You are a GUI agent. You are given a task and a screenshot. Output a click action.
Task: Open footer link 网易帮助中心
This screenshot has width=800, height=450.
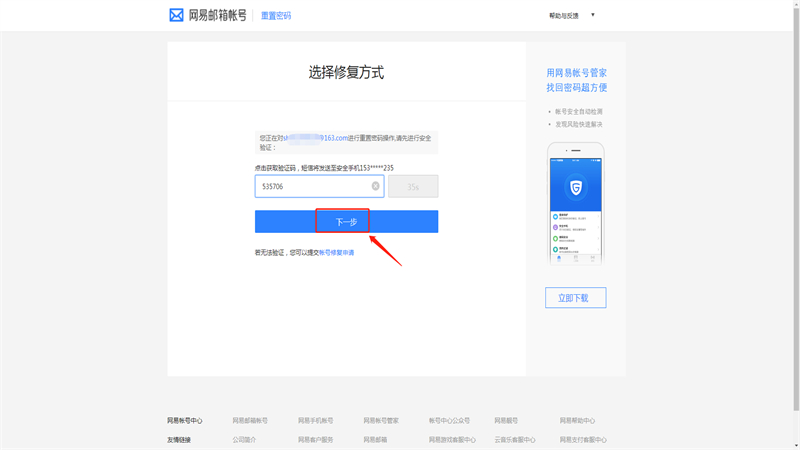(x=577, y=420)
